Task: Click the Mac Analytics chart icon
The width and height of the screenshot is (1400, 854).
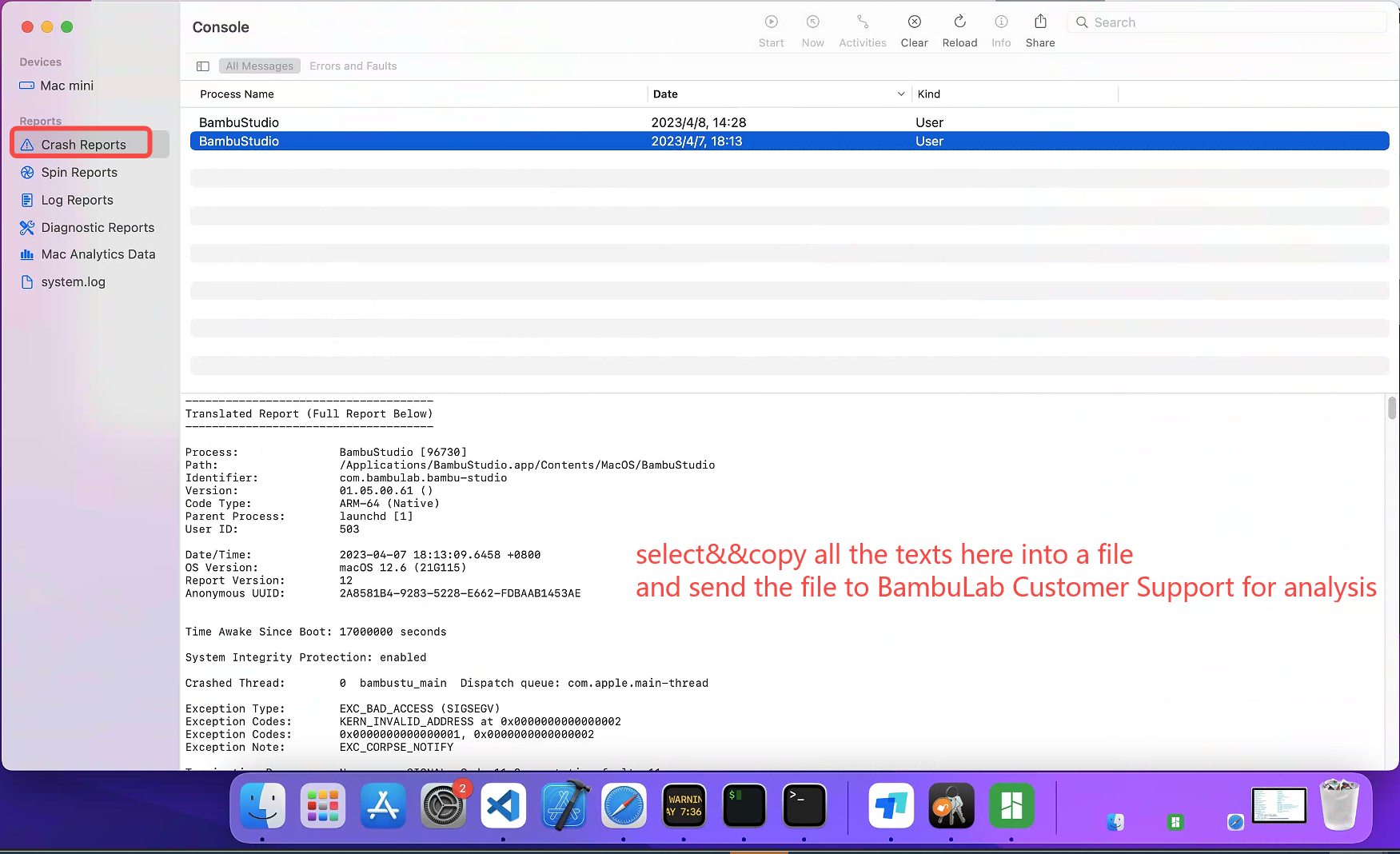Action: (27, 254)
